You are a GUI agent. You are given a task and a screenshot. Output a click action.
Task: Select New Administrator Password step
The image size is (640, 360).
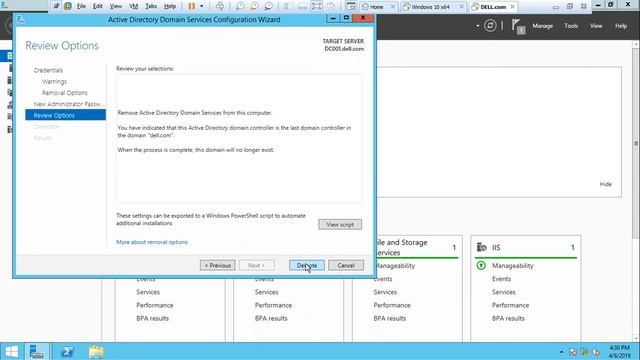click(69, 104)
